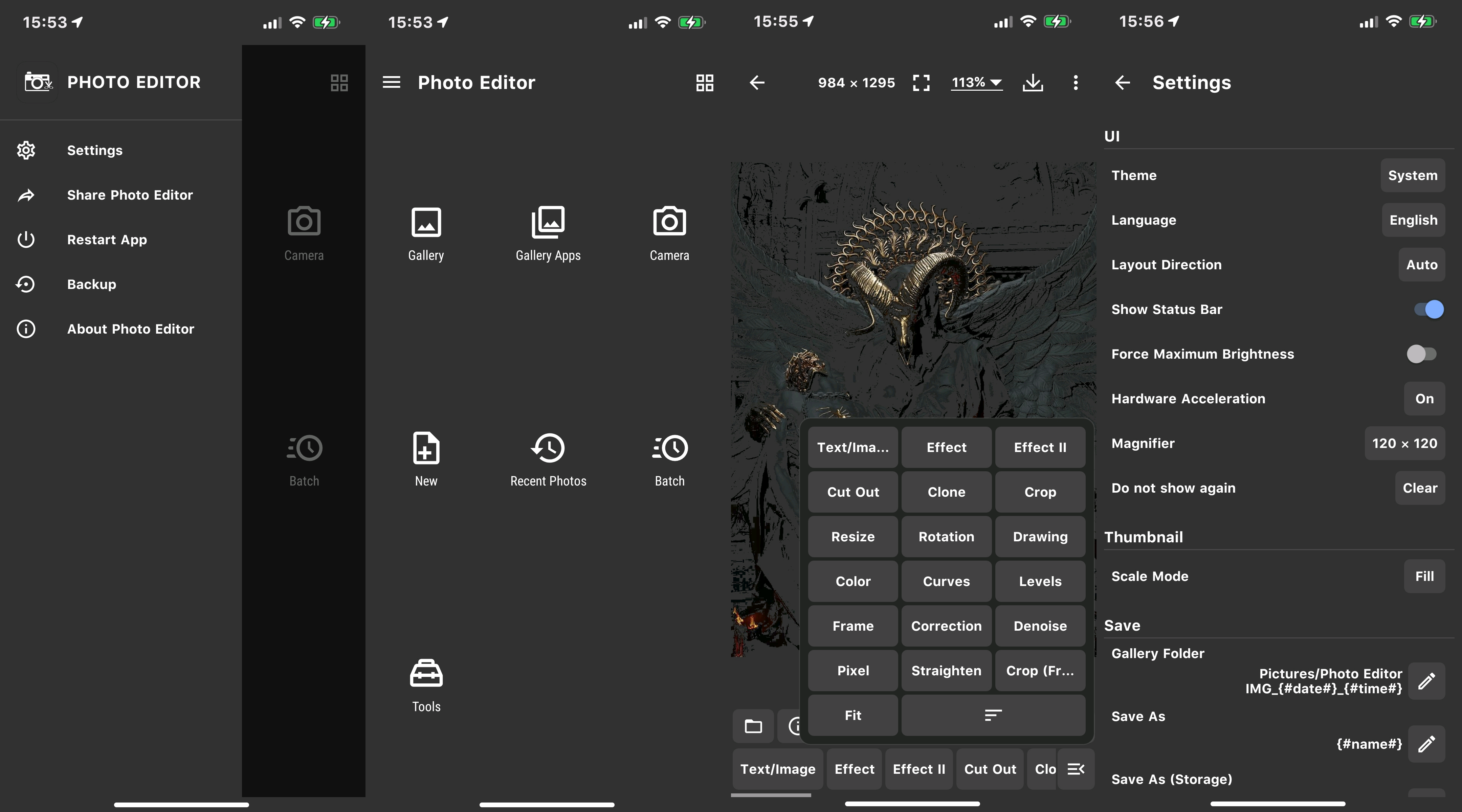Choose Backup from the side menu
1462x812 pixels.
click(91, 284)
